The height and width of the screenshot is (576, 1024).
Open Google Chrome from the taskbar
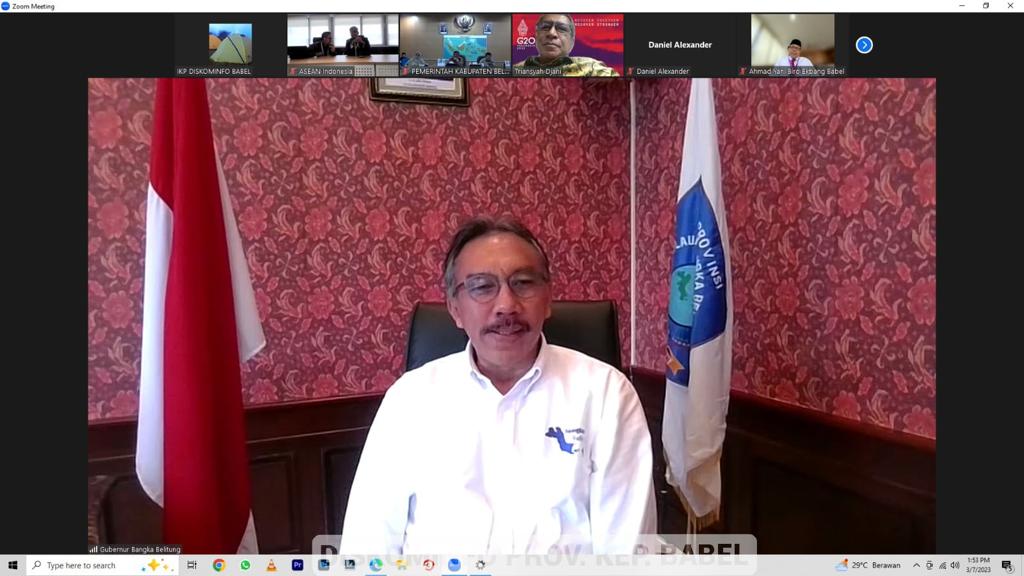[x=219, y=565]
